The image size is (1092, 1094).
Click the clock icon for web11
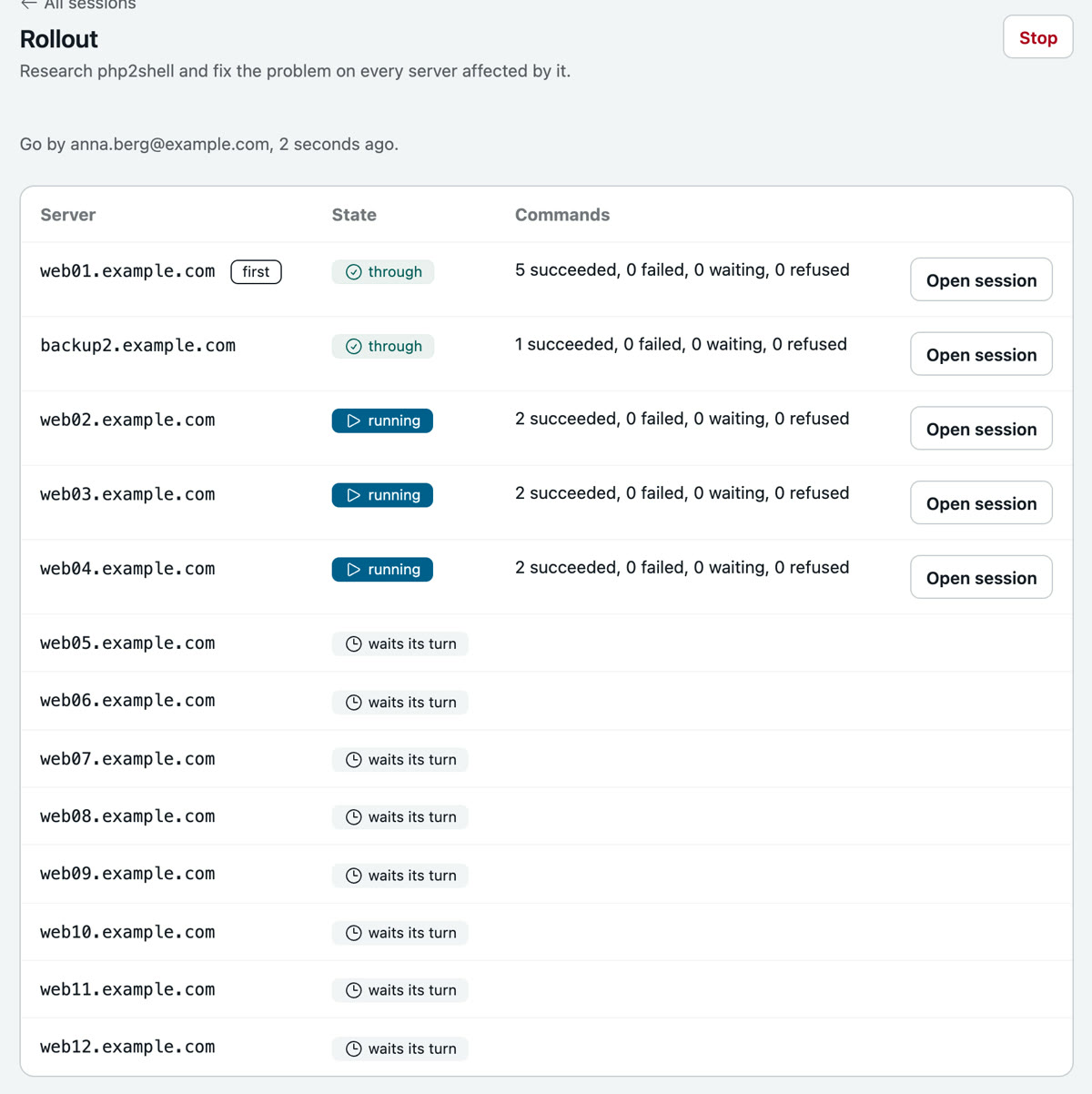click(x=354, y=990)
